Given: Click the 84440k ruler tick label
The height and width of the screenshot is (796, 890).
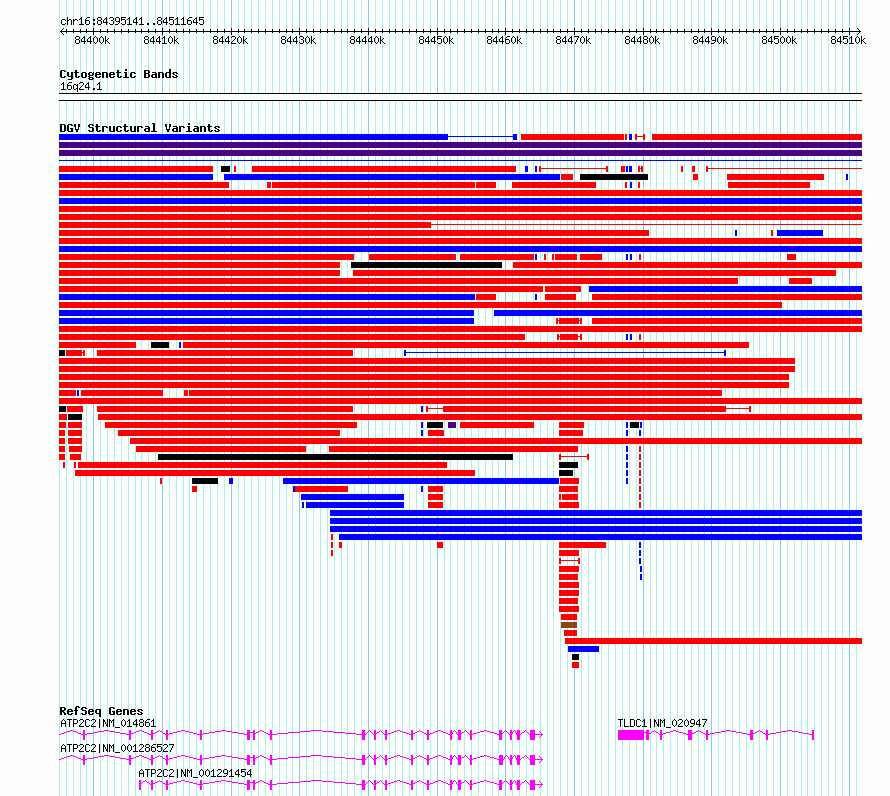Looking at the screenshot, I should (x=367, y=40).
